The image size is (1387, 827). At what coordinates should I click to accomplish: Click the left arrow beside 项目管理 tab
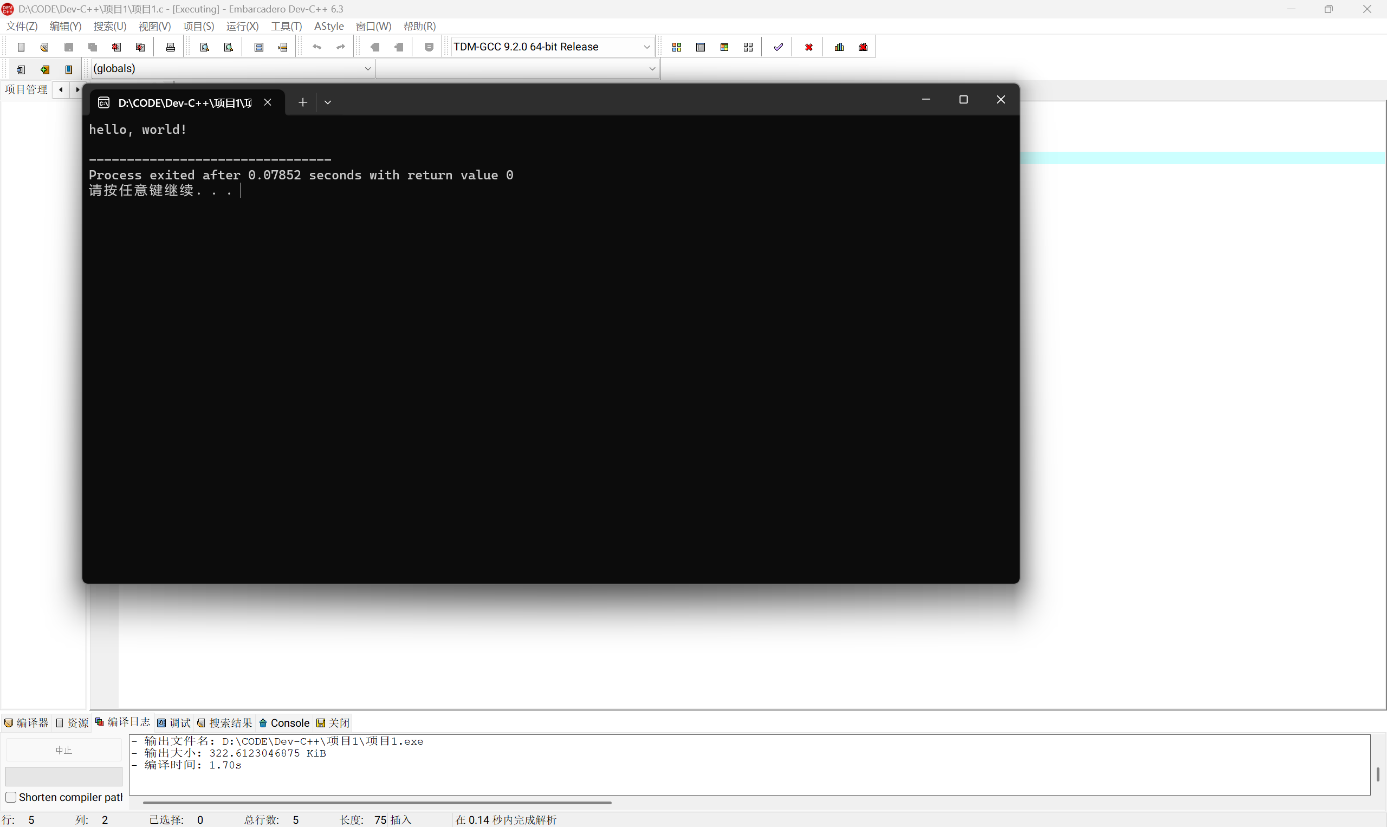(x=61, y=90)
